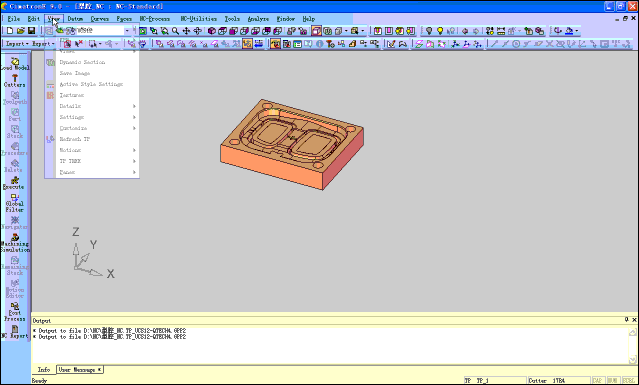Open the Export dropdown
Viewport: 639px width, 385px height.
[43, 44]
